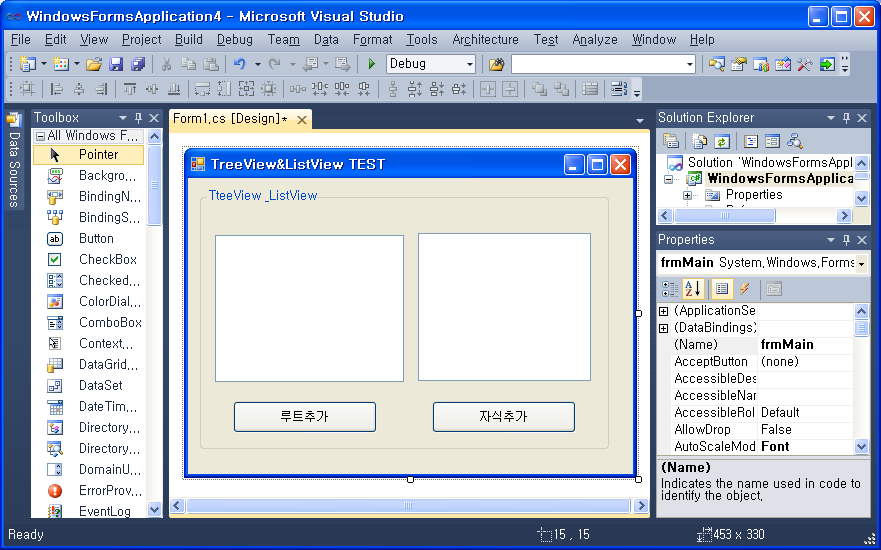The width and height of the screenshot is (881, 550).
Task: Toggle the Properties view button in Properties panel
Action: 722,289
